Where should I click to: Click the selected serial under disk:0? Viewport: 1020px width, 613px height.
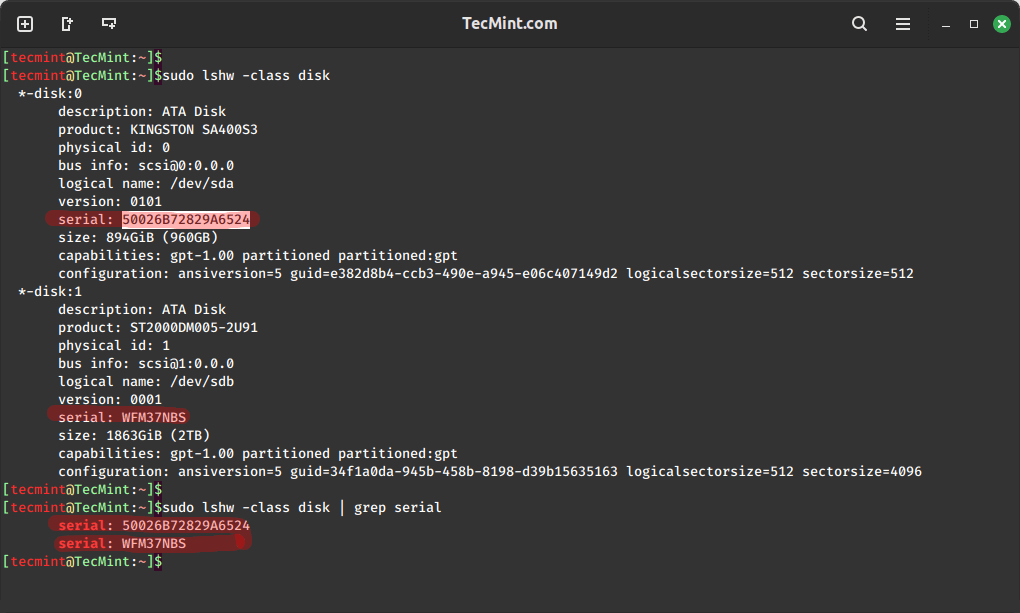click(186, 220)
